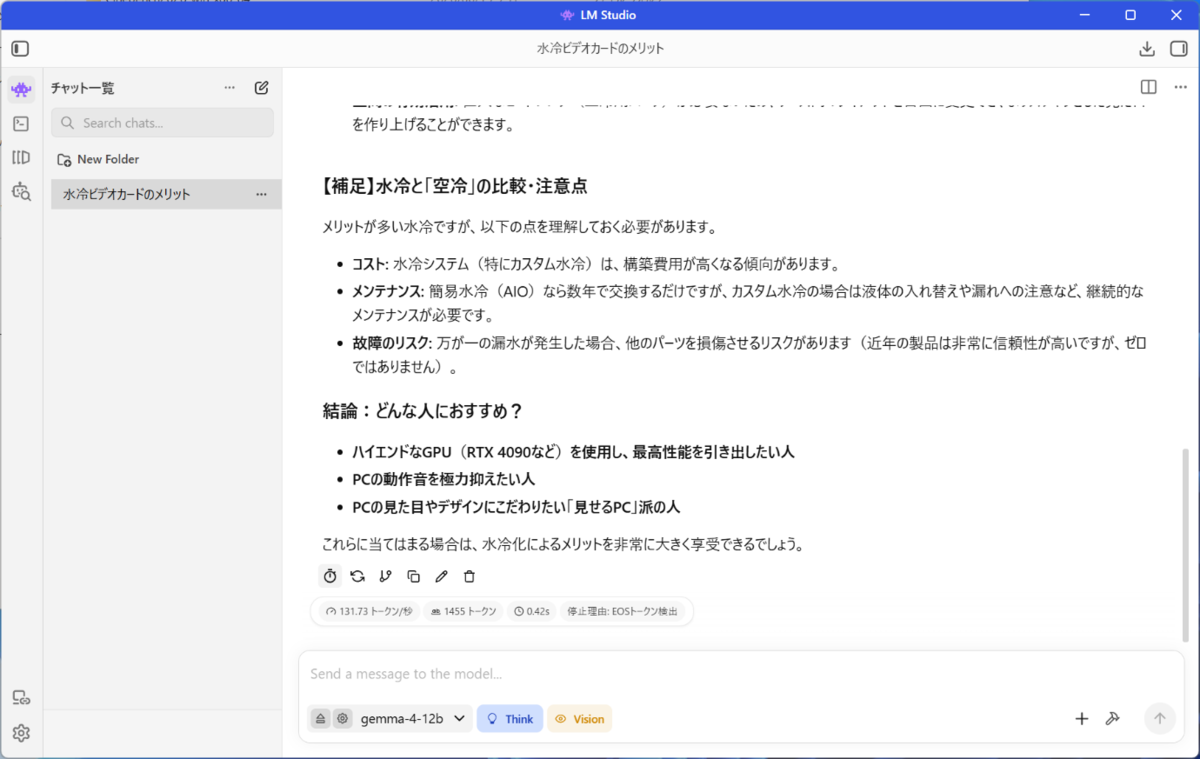The height and width of the screenshot is (759, 1200).
Task: Toggle the Think mode button
Action: pyautogui.click(x=510, y=718)
